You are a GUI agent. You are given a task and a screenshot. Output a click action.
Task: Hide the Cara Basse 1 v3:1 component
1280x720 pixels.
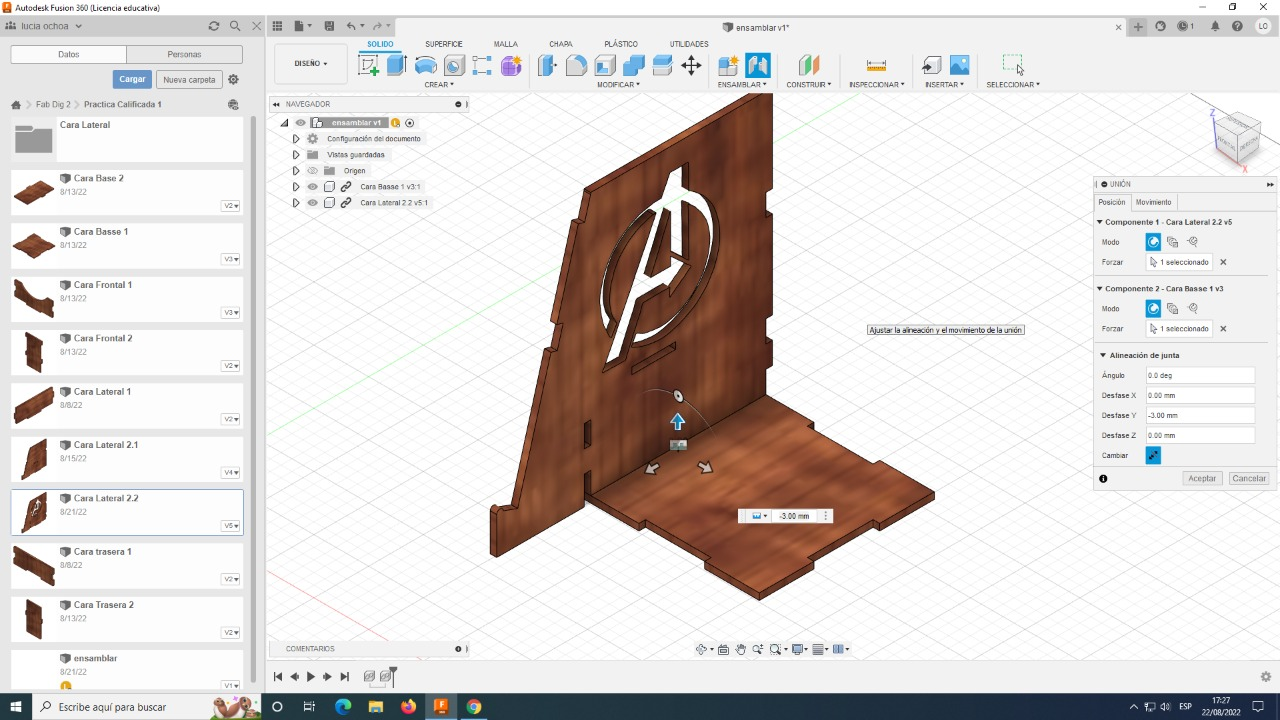pyautogui.click(x=312, y=187)
